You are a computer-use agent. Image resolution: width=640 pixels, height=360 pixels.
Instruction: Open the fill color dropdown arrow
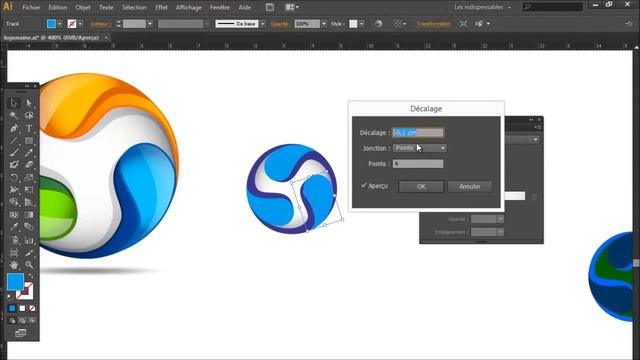pyautogui.click(x=60, y=24)
